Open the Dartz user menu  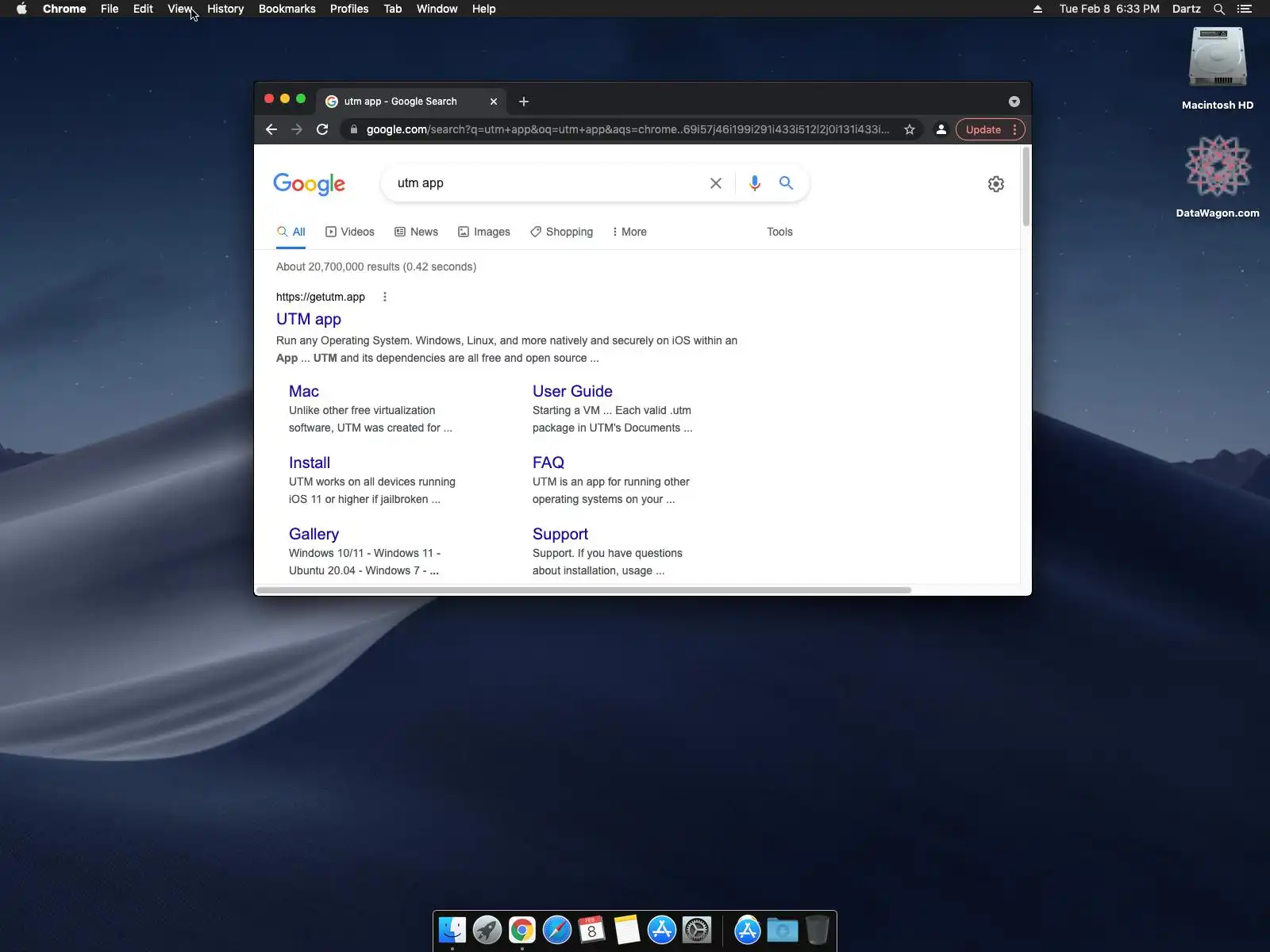point(1186,9)
